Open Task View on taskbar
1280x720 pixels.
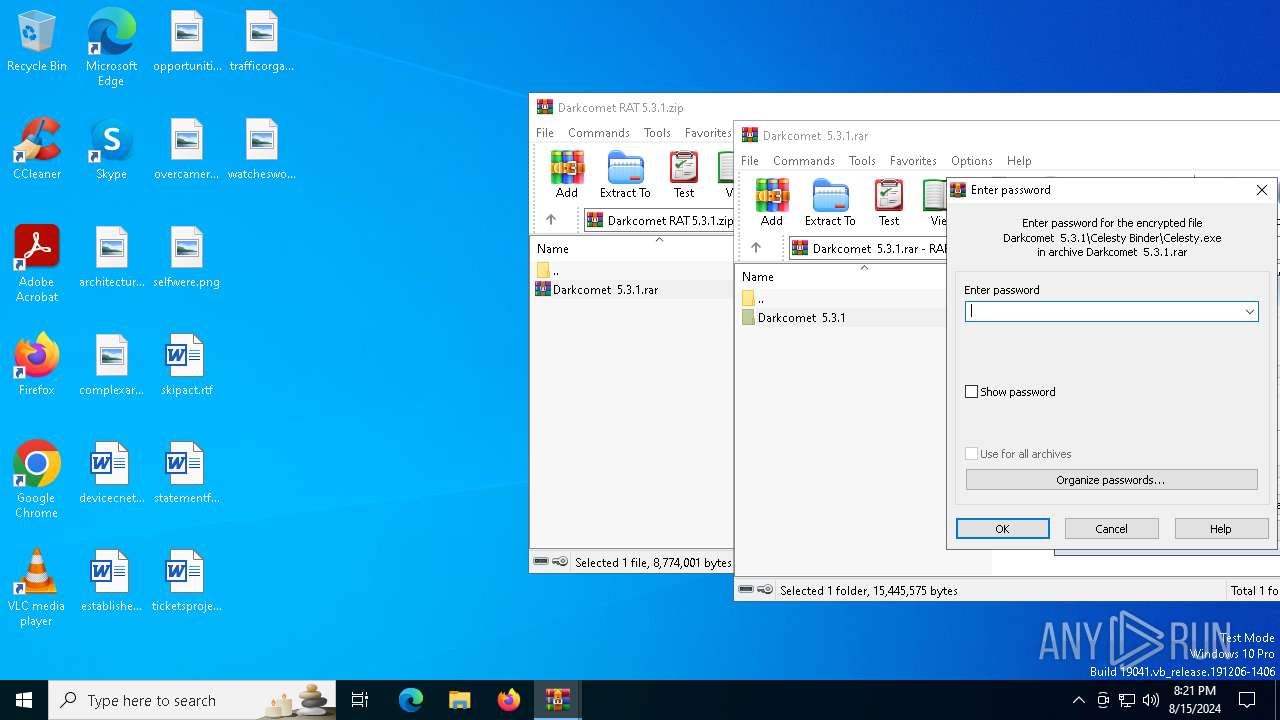click(x=360, y=700)
